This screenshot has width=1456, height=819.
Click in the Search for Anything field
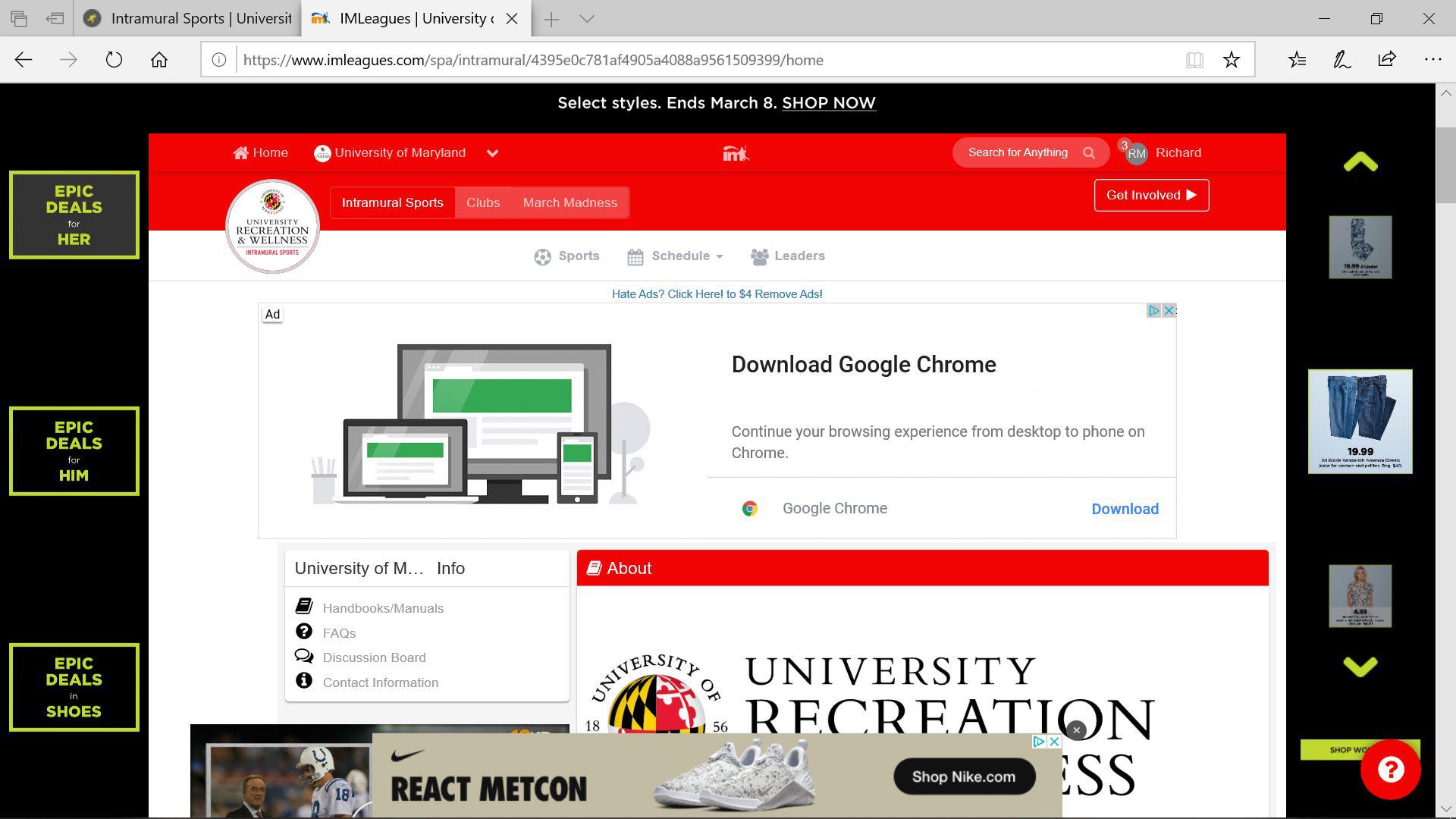[x=1017, y=152]
